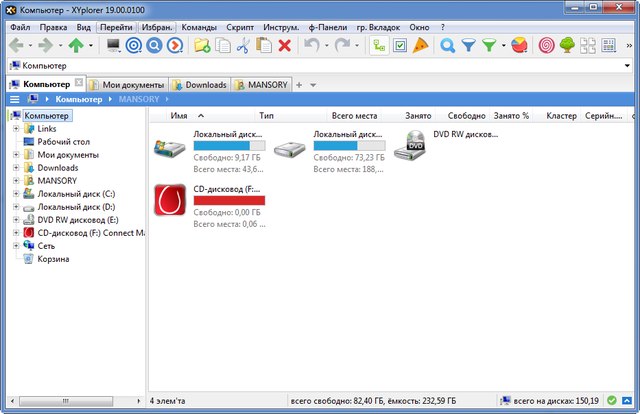This screenshot has height=414, width=640.
Task: Click the Локальный диск (C:) blue usage bar
Action: click(229, 145)
